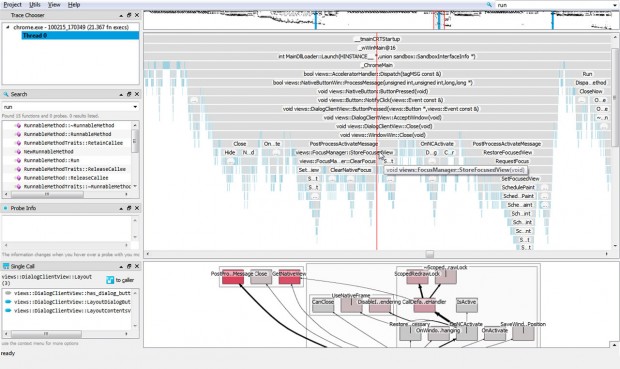Select the red PostPro..Message graph node

coord(232,277)
